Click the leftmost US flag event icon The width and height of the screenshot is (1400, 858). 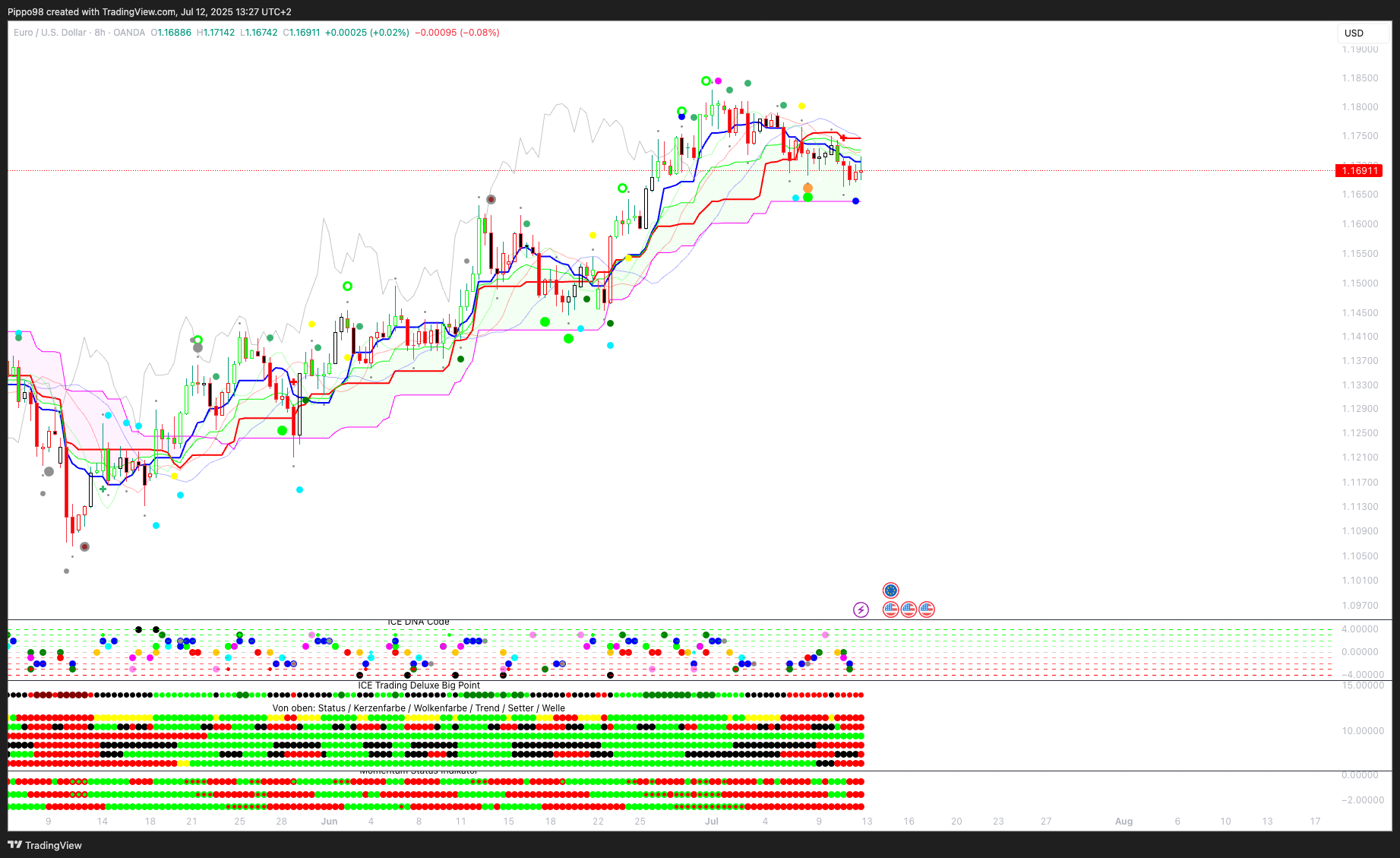891,609
